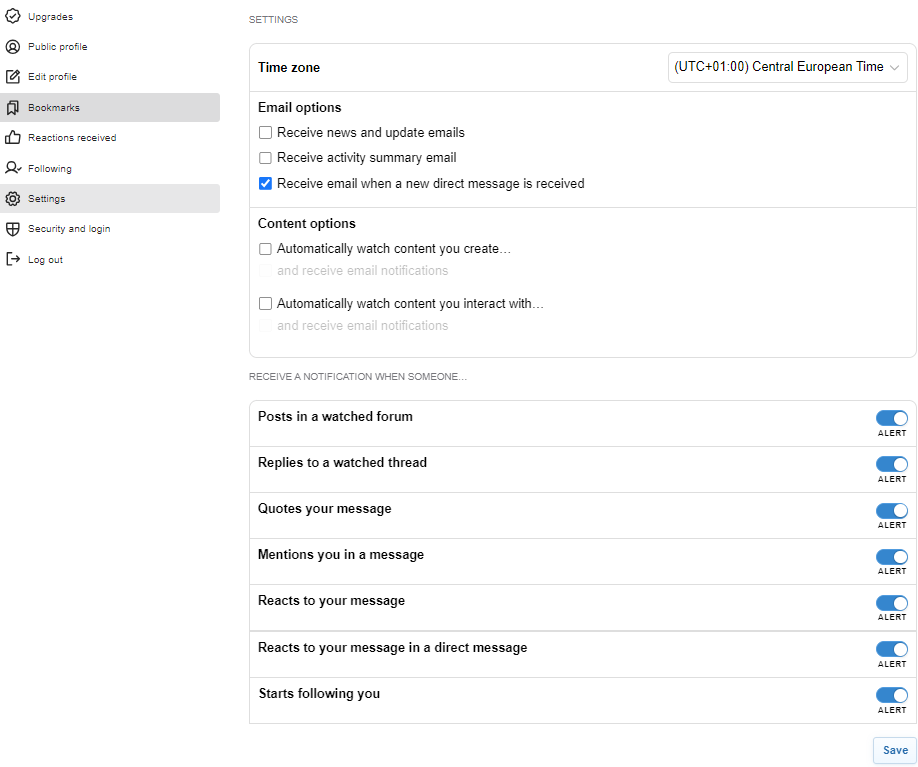The image size is (918, 767).
Task: Enable Receive news and update emails checkbox
Action: (265, 133)
